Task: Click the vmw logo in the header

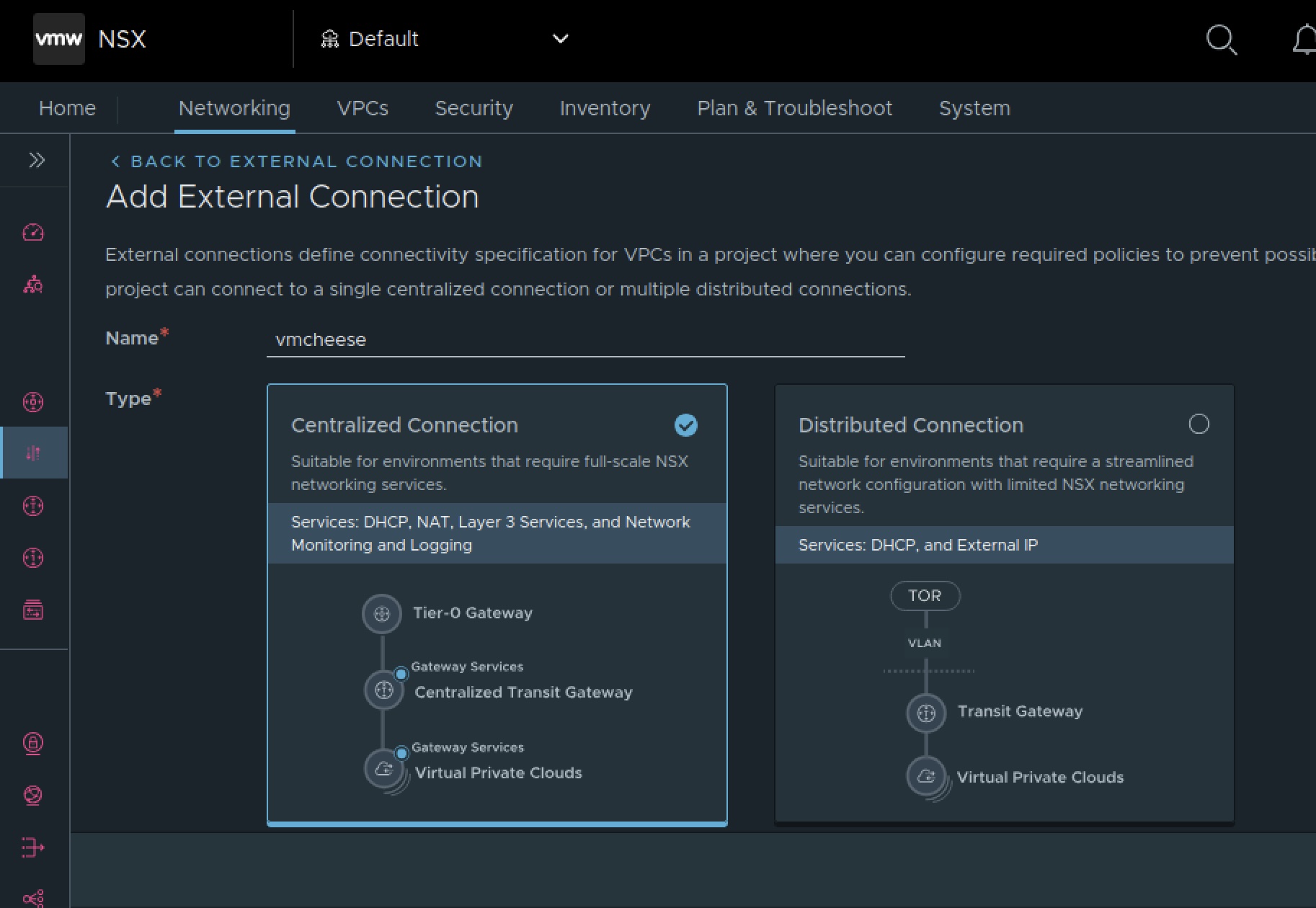Action: click(59, 39)
